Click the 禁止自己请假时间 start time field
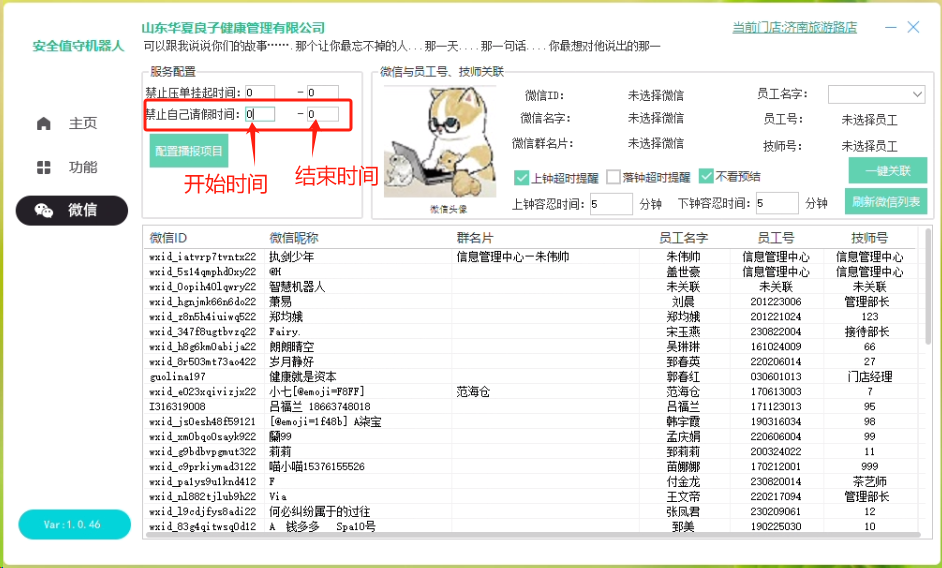Image resolution: width=942 pixels, height=568 pixels. (x=260, y=114)
